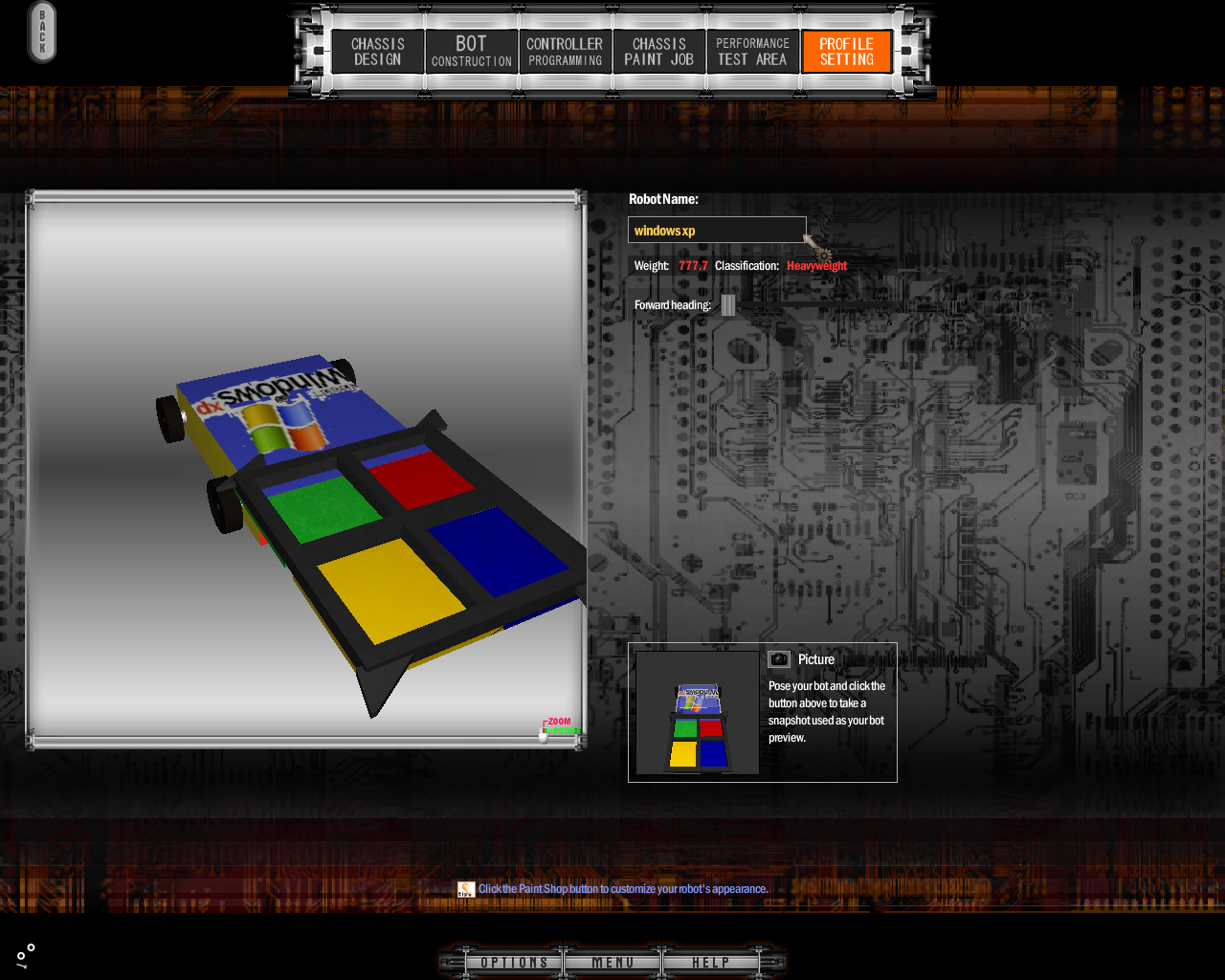The height and width of the screenshot is (980, 1225).
Task: Go to the Controller Programming tab
Action: tap(565, 52)
